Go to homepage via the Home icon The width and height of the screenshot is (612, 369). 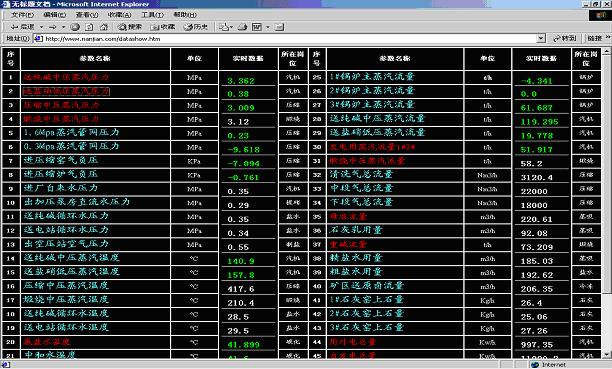pos(103,27)
